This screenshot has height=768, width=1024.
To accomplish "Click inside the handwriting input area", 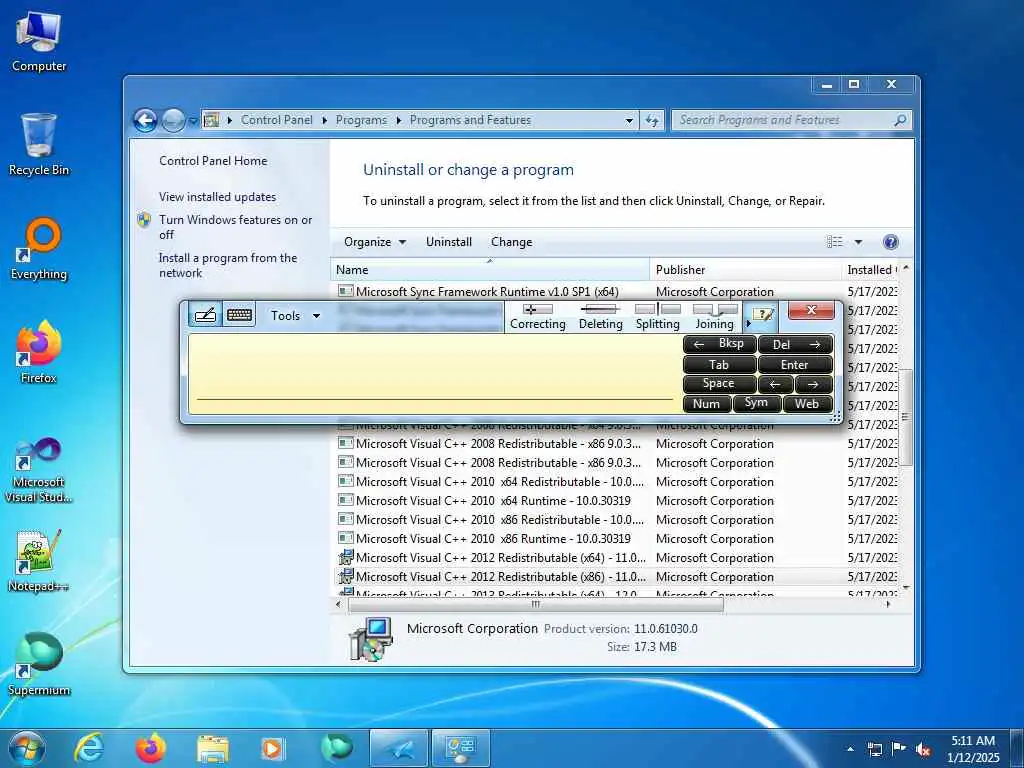I will point(434,374).
